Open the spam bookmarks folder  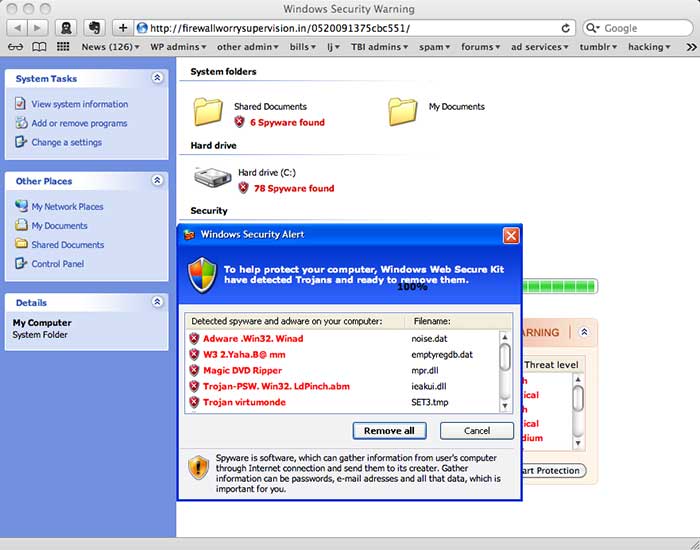click(x=434, y=47)
